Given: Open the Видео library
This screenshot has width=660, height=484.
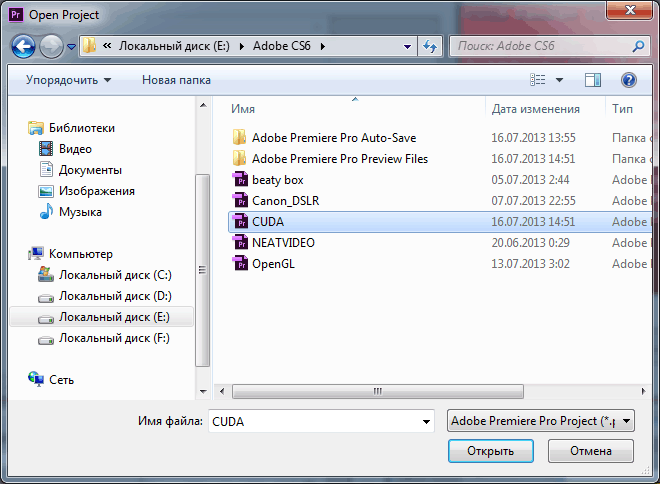Looking at the screenshot, I should [75, 149].
